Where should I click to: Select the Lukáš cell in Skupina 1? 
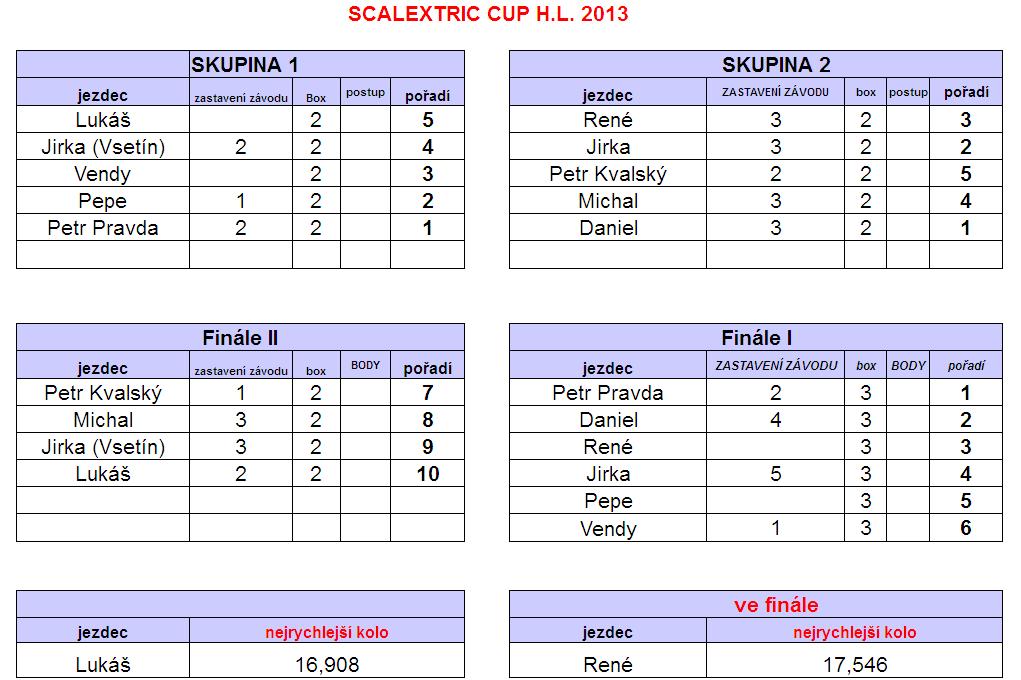[x=103, y=119]
